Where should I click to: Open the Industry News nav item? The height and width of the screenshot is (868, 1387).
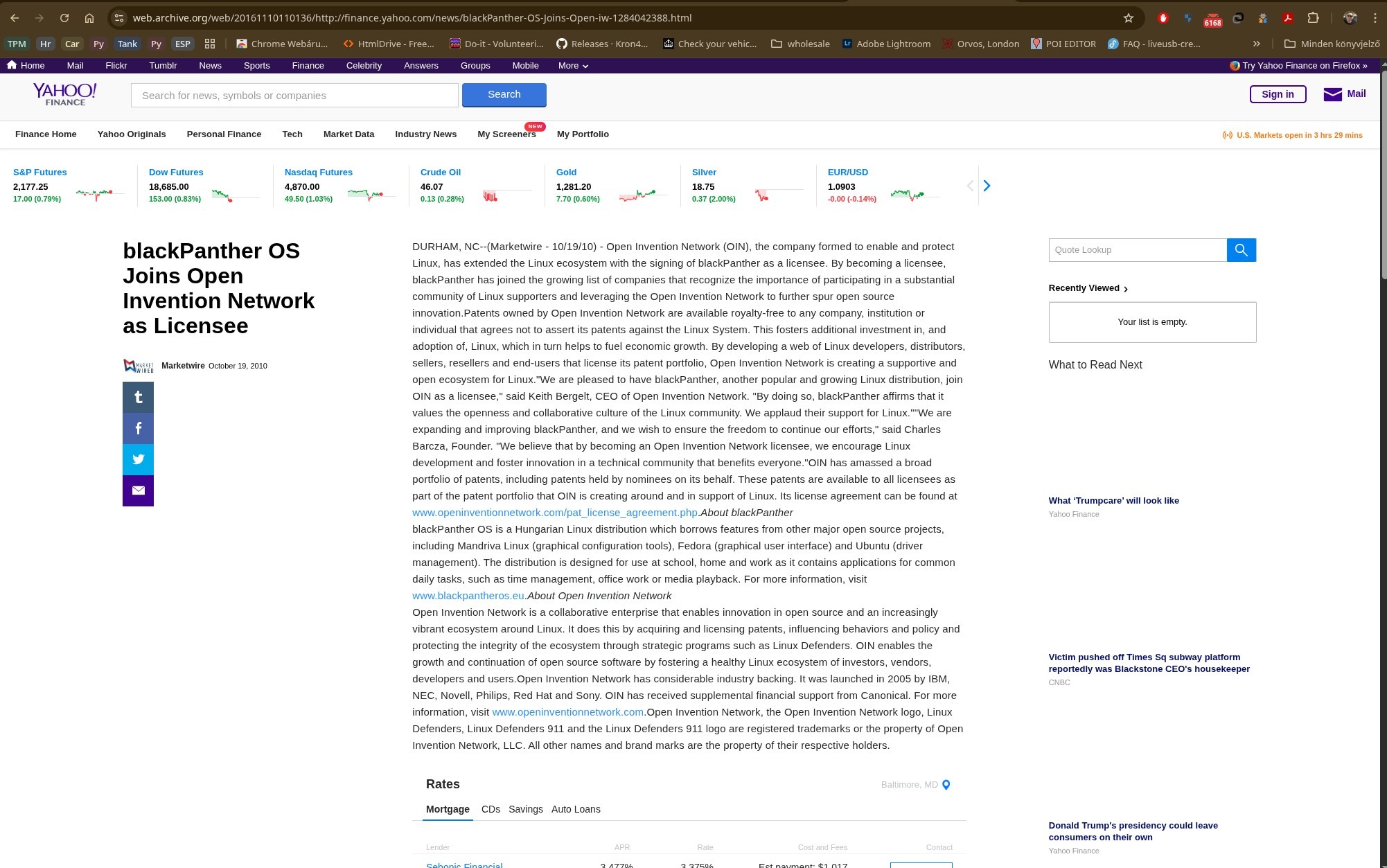click(425, 134)
